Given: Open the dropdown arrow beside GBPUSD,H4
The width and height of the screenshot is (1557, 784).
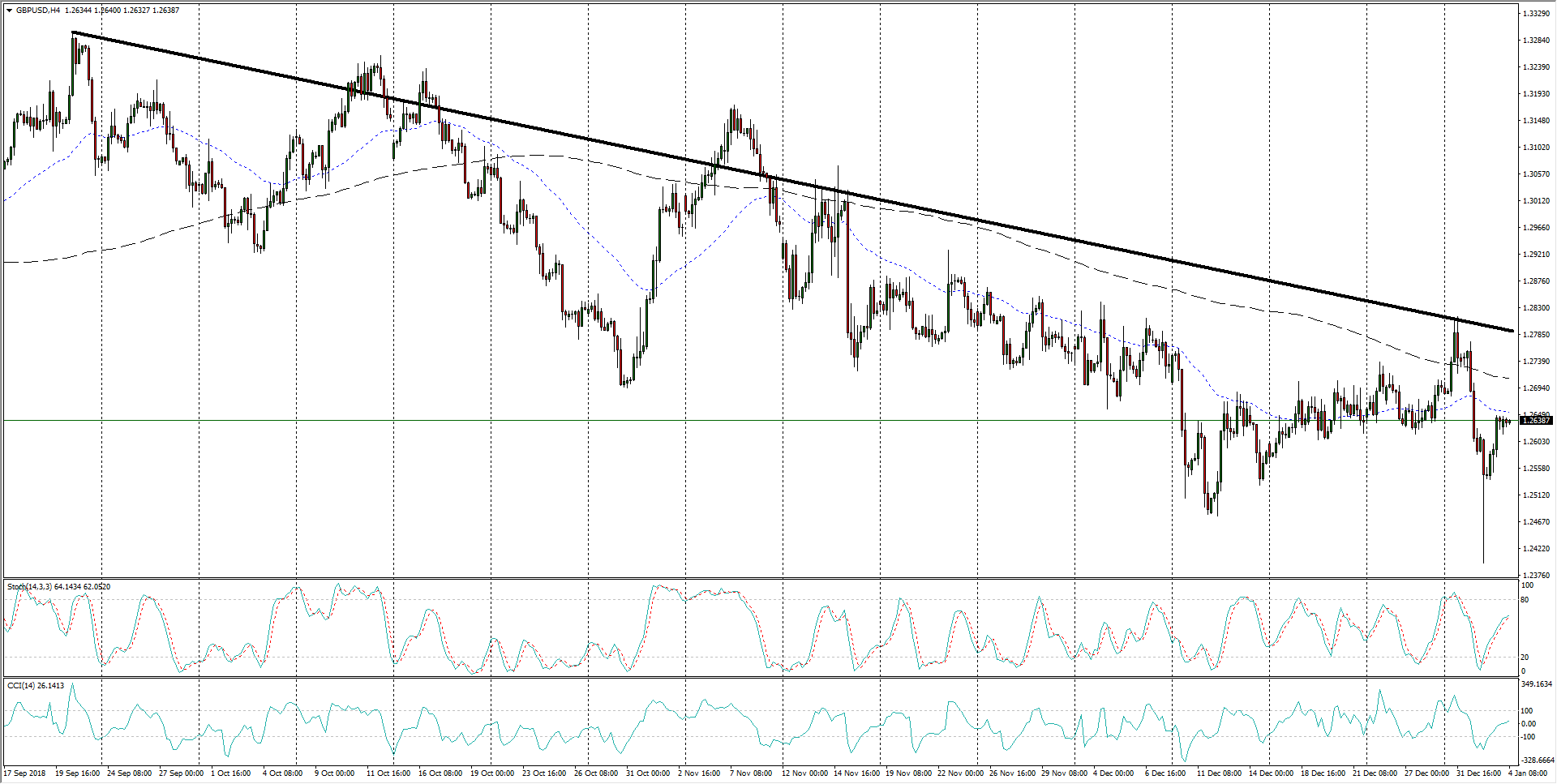Looking at the screenshot, I should pos(9,11).
